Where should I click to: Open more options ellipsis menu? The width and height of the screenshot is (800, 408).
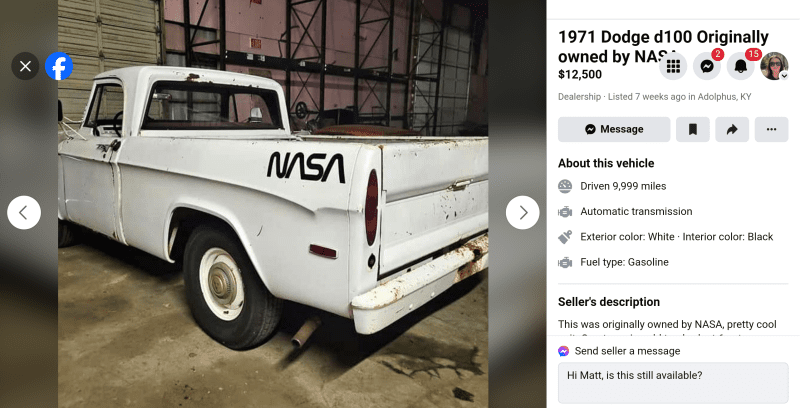(770, 129)
